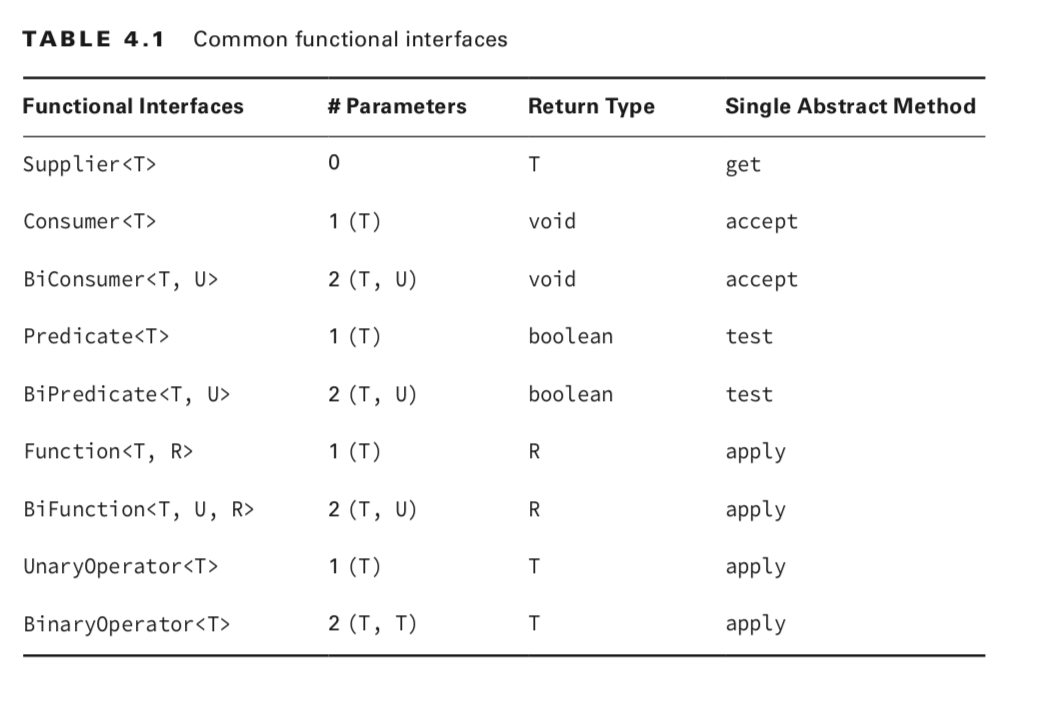Click the TABLE 4.1 caption label
The image size is (1038, 710).
coord(95,40)
